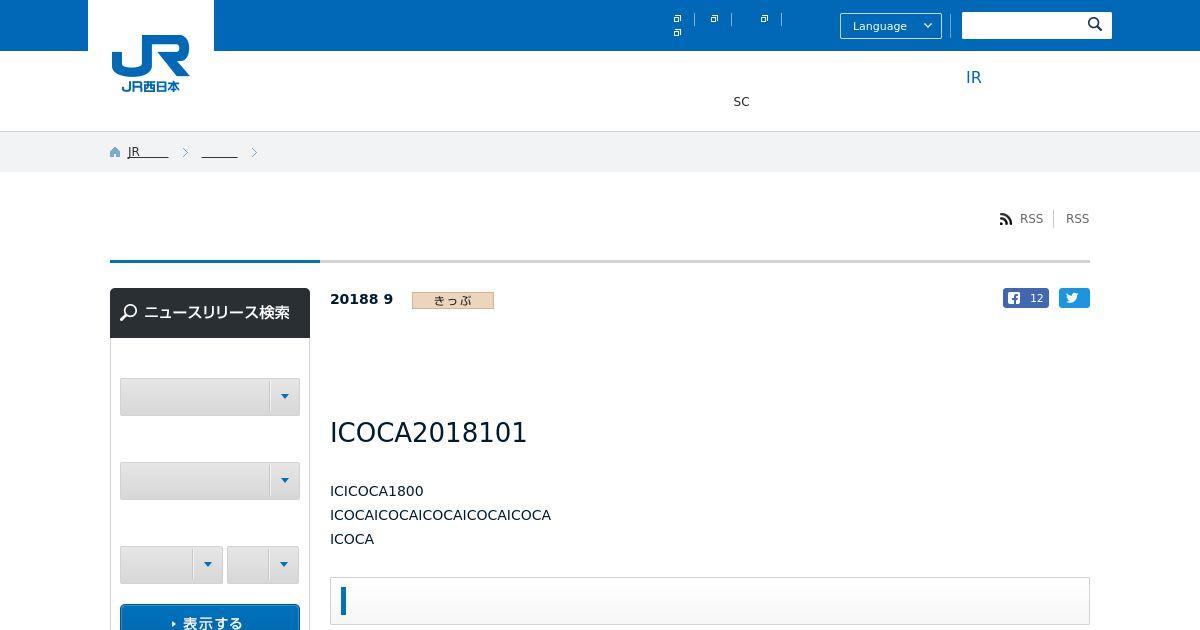Viewport: 1200px width, 630px height.
Task: Open the first RSS link
Action: (1031, 219)
